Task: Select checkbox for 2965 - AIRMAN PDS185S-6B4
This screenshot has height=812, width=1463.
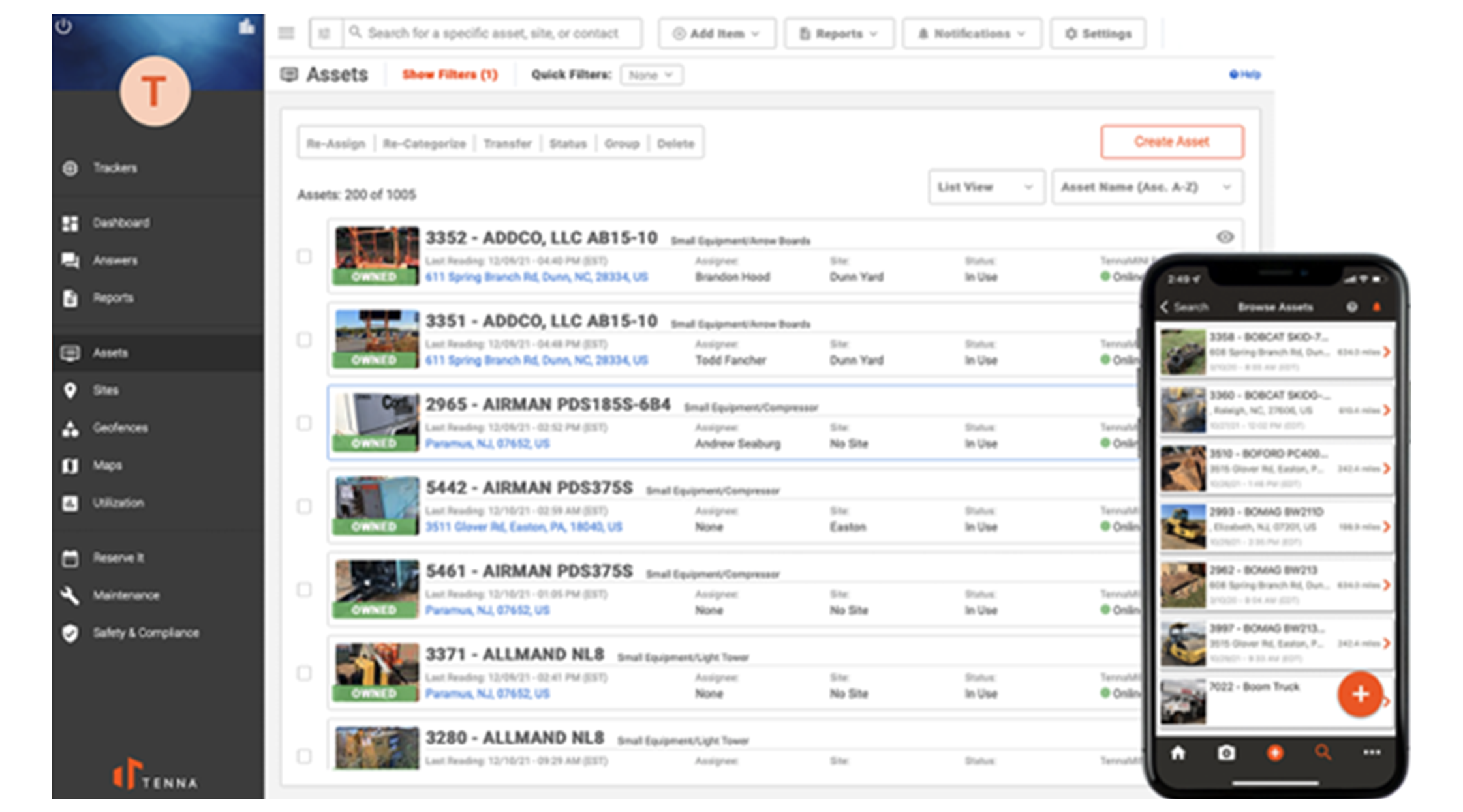Action: [304, 423]
